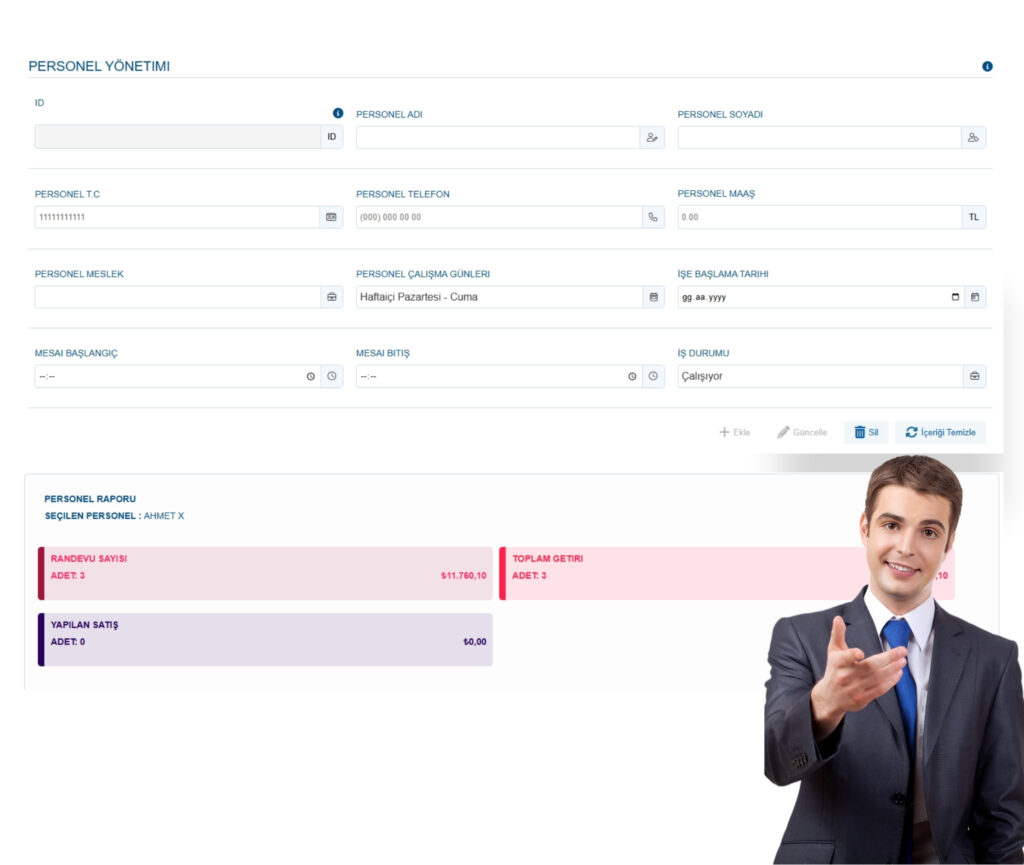The width and height of the screenshot is (1024, 865).
Task: Click the phone icon beside Personel Telefon
Action: [x=653, y=217]
